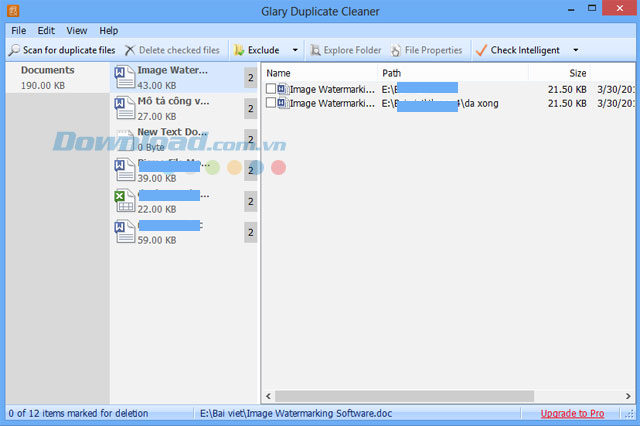Tick the checkbox of the first Image Watermarki... file
The height and width of the screenshot is (426, 640).
(271, 89)
